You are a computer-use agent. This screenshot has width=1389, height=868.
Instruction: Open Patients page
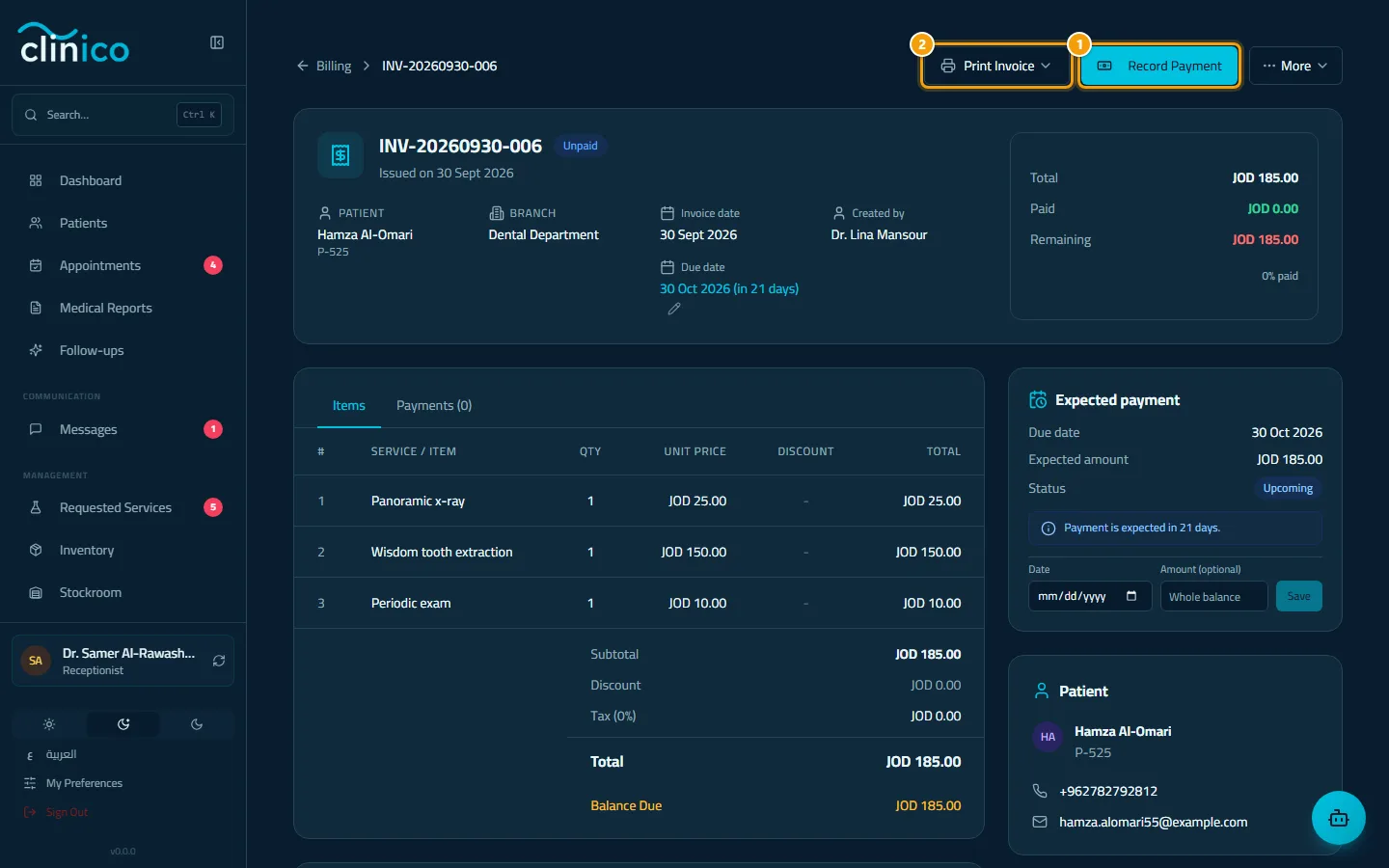coord(123,223)
